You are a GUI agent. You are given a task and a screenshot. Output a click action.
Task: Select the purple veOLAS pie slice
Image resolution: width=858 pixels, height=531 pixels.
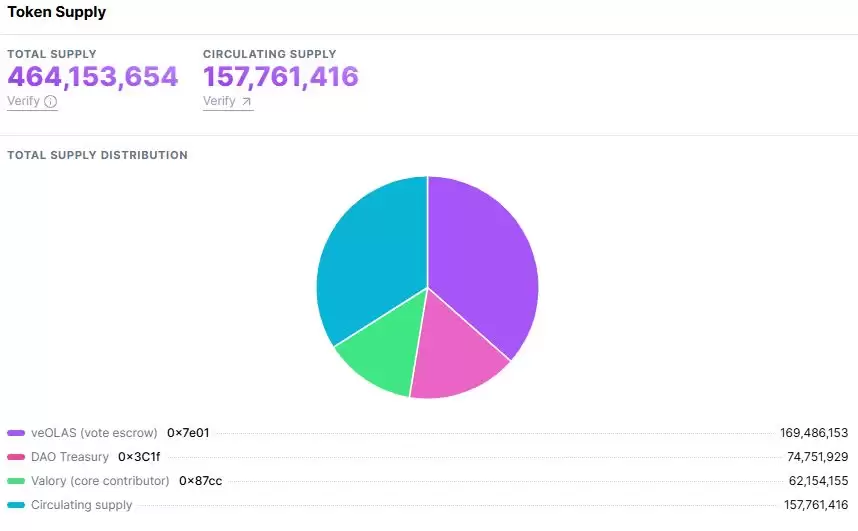click(480, 260)
